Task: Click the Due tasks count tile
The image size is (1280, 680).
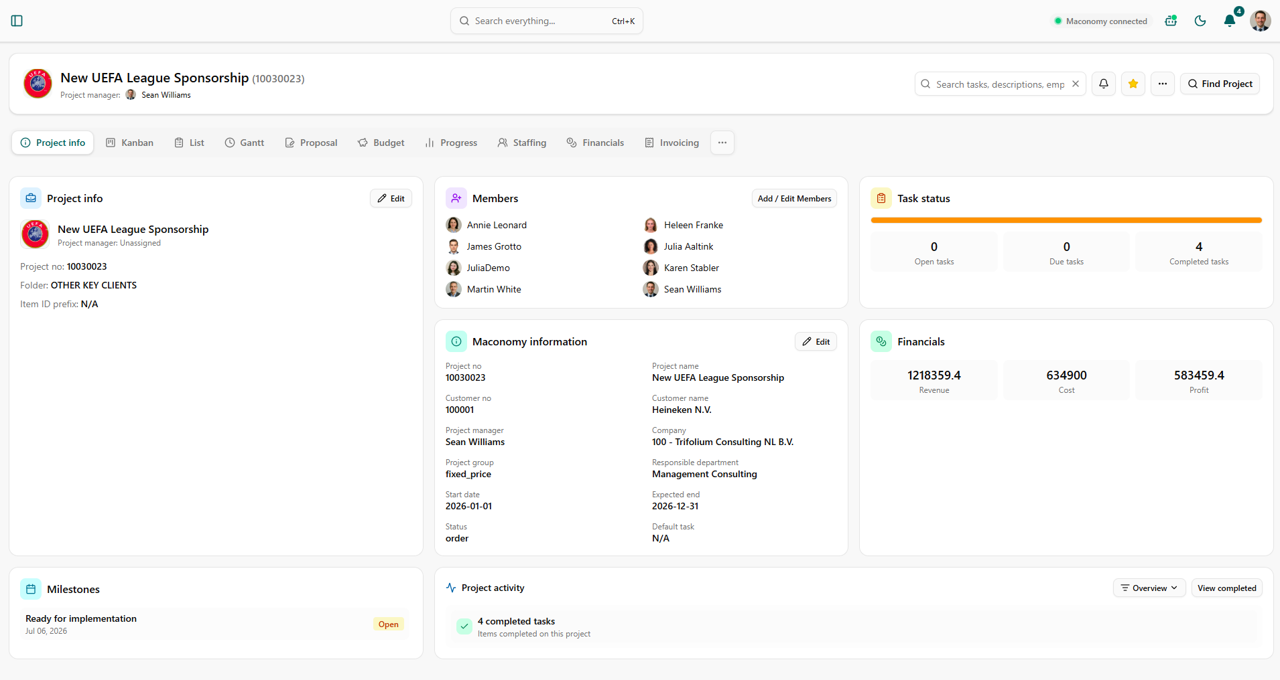Action: pos(1066,252)
